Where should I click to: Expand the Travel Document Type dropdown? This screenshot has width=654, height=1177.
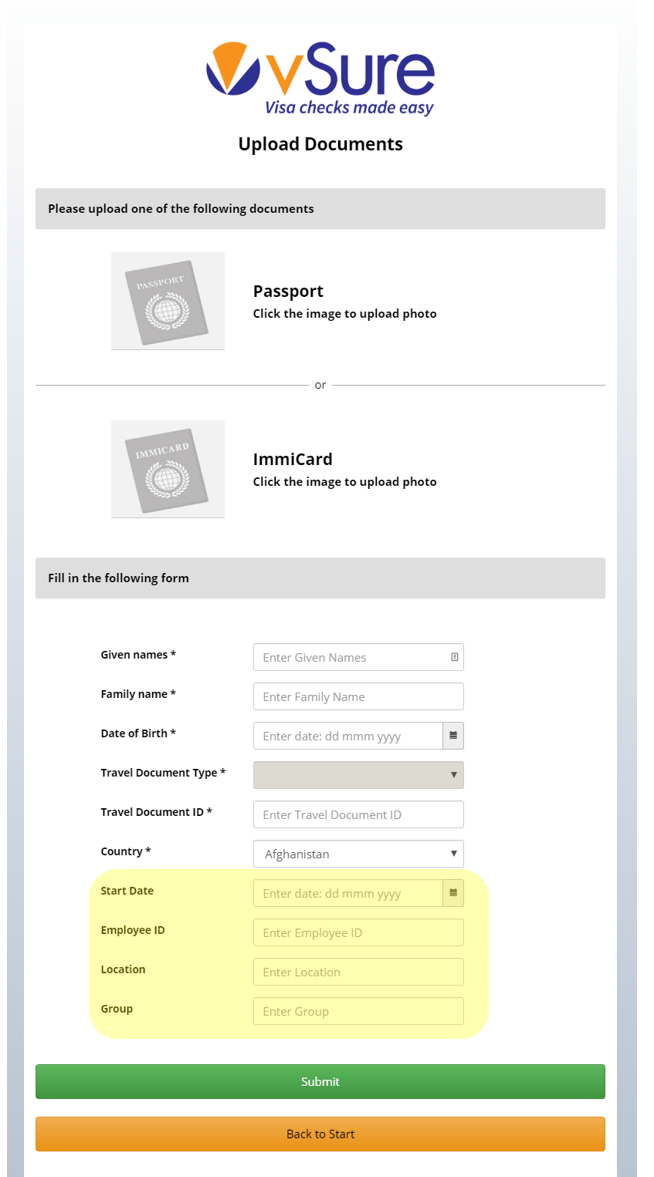pos(358,775)
